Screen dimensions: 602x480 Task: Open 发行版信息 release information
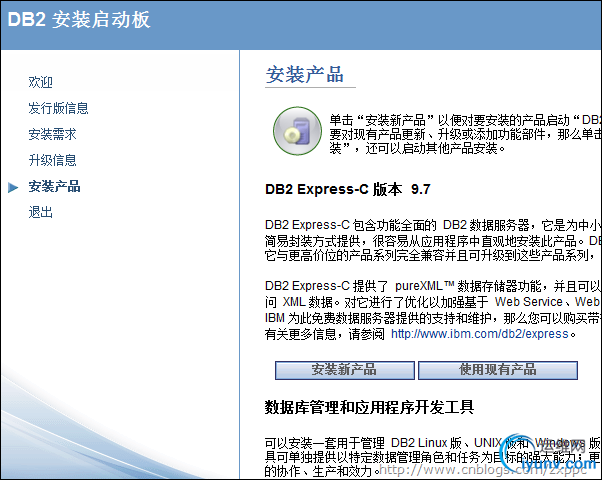click(58, 108)
